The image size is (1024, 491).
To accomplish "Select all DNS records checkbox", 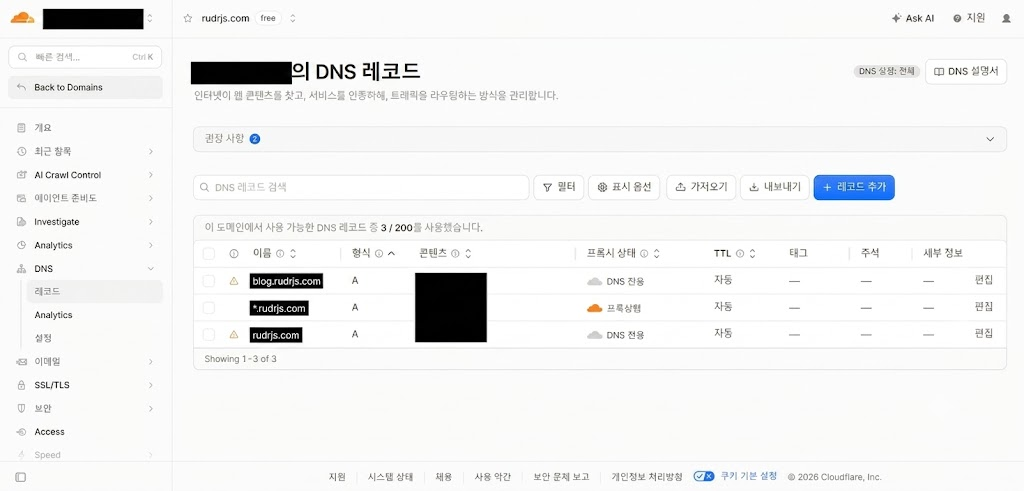I will click(x=208, y=254).
